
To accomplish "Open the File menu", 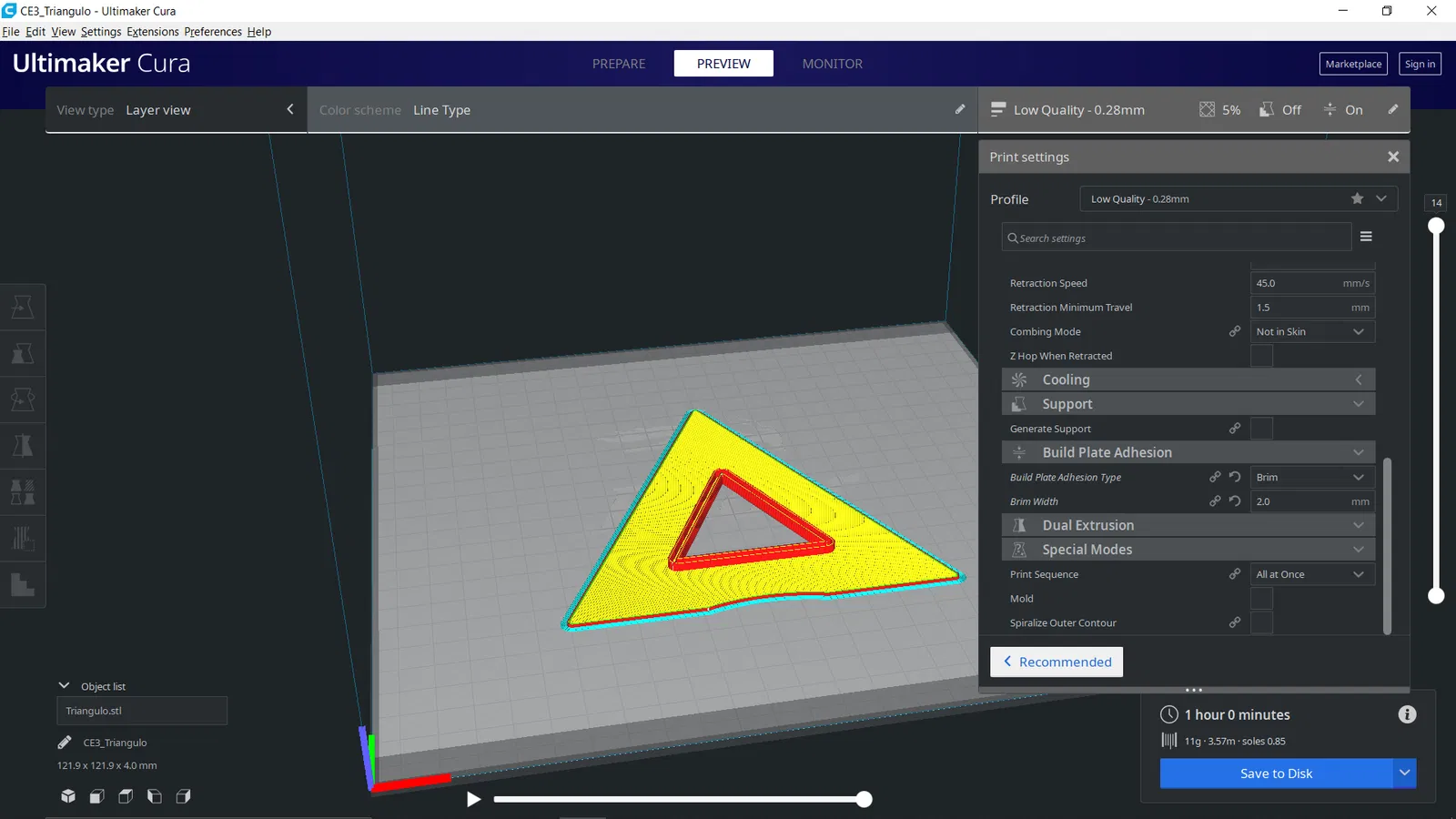I will click(x=11, y=32).
